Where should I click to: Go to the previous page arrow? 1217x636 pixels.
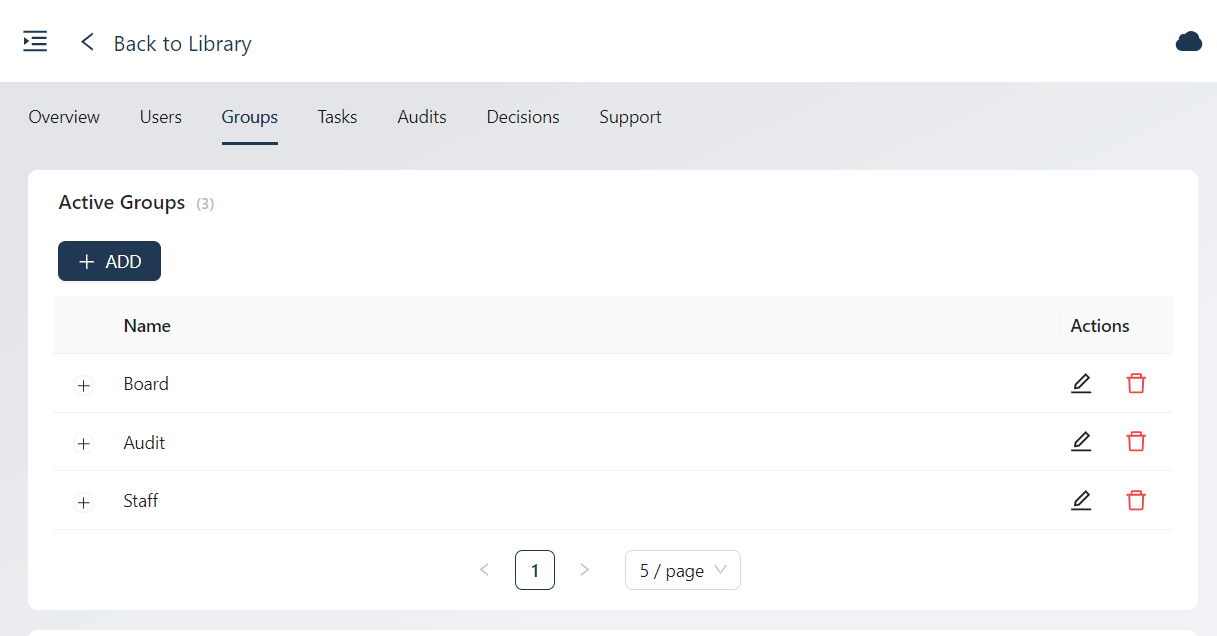(484, 570)
